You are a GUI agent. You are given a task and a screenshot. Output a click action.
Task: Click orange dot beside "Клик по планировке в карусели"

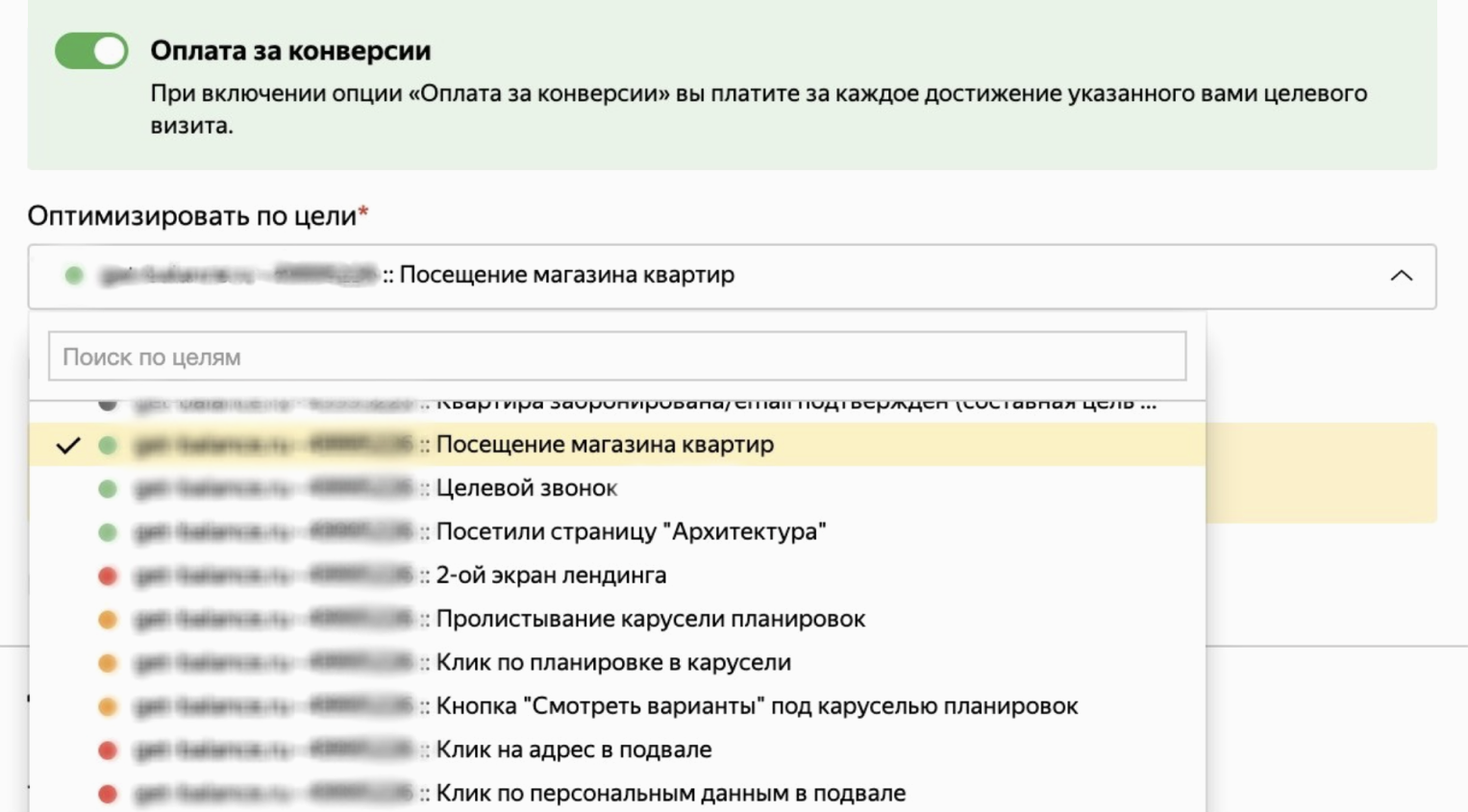[108, 663]
